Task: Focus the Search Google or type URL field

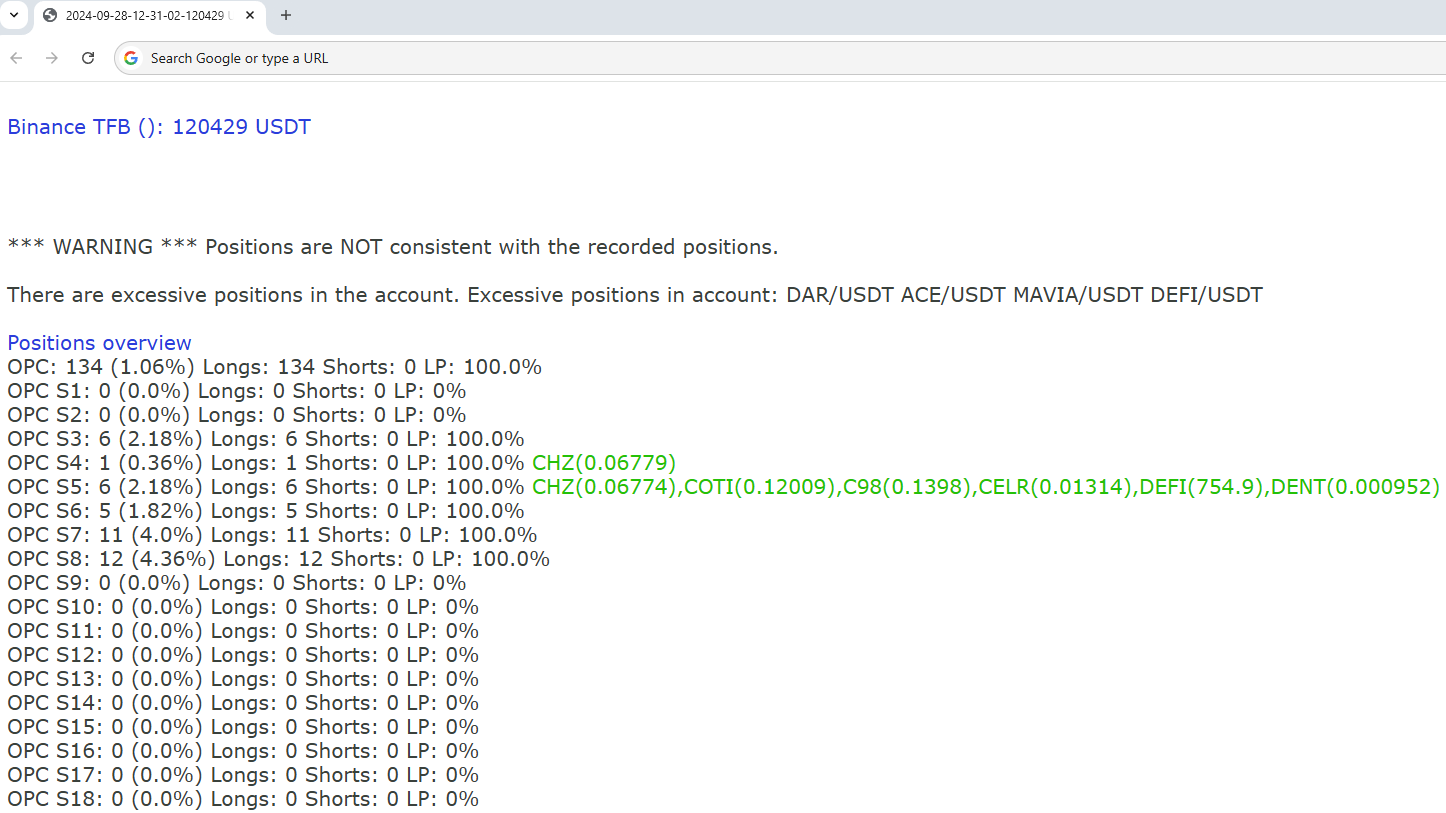Action: 600,58
